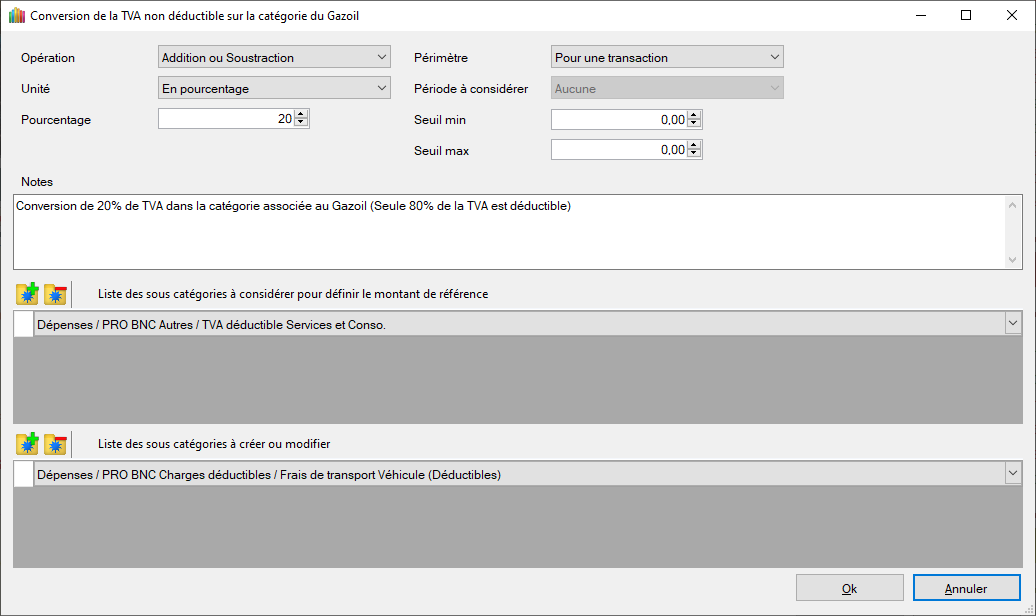Remove a sub-category from the reference amount list

tap(55, 295)
